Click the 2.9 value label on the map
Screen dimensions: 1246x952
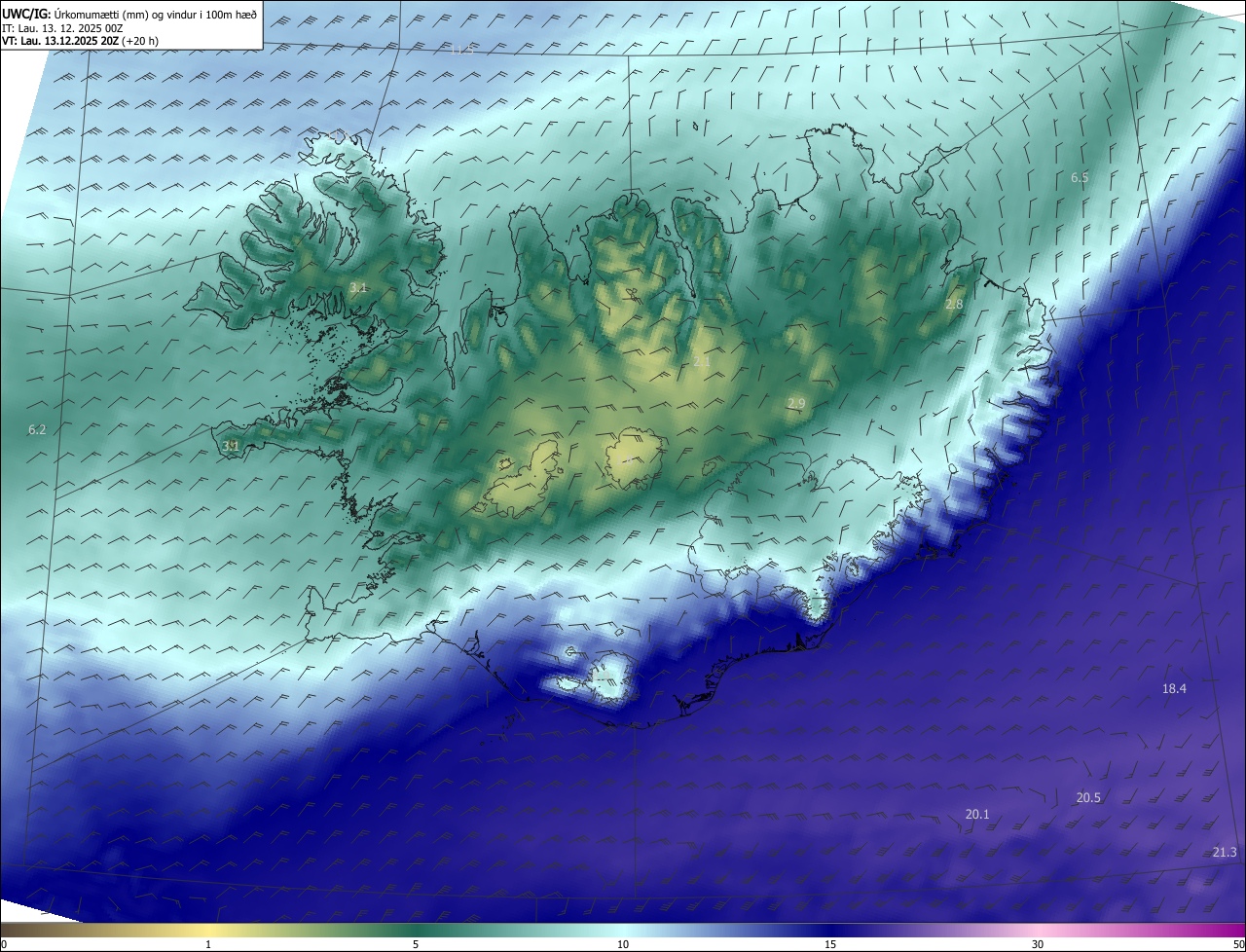pyautogui.click(x=796, y=403)
